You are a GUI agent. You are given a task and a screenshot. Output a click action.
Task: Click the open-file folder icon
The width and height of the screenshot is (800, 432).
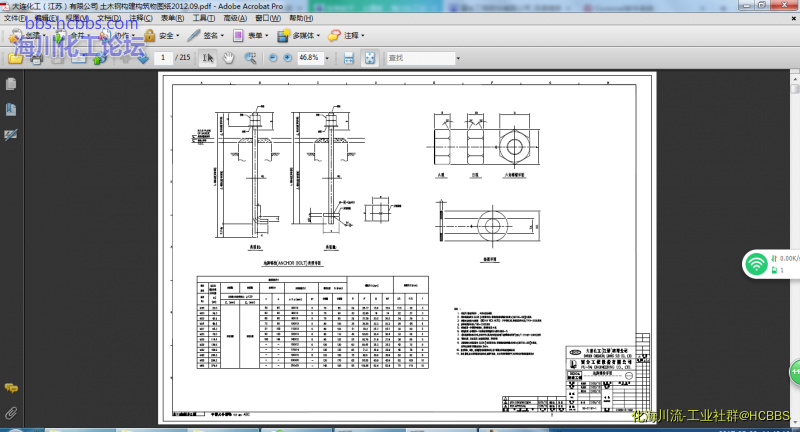click(15, 58)
